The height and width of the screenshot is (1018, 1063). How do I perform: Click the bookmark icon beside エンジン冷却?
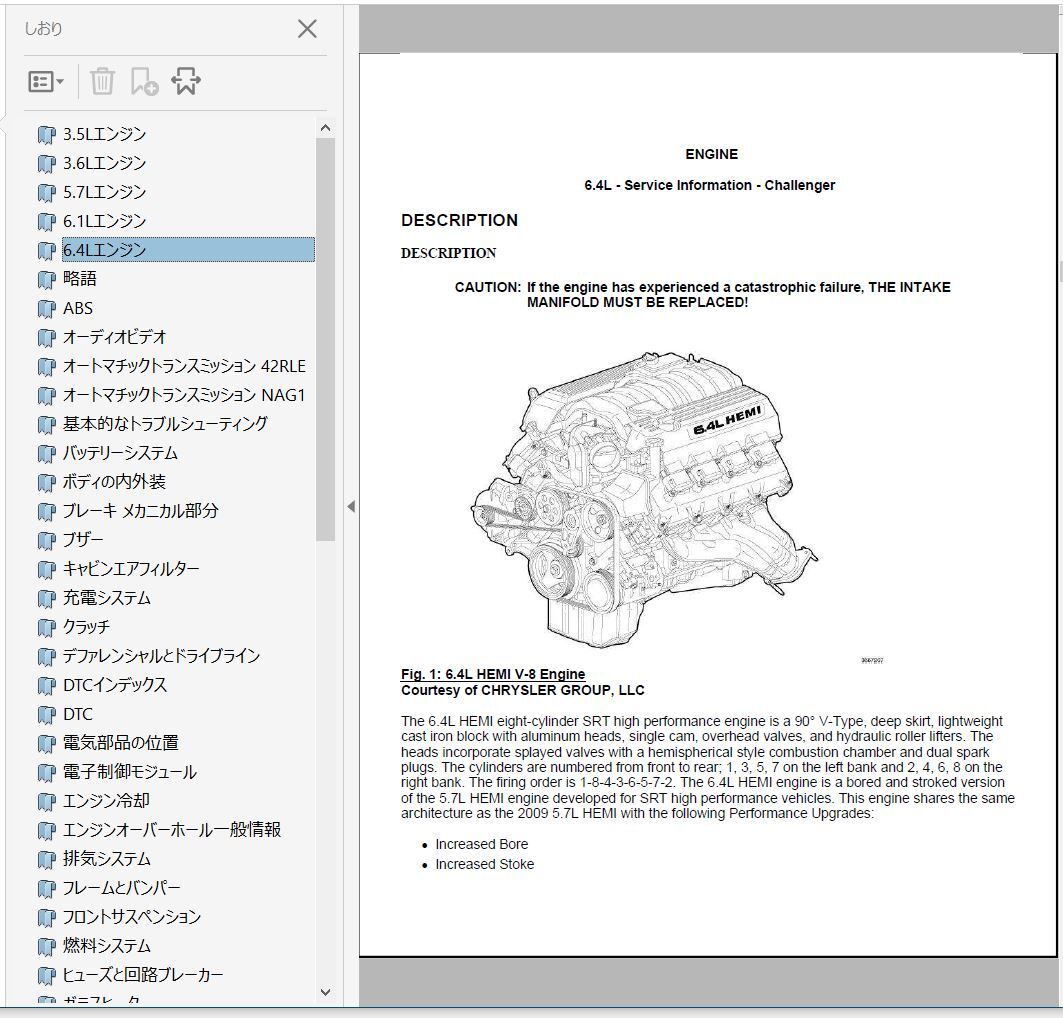point(46,802)
